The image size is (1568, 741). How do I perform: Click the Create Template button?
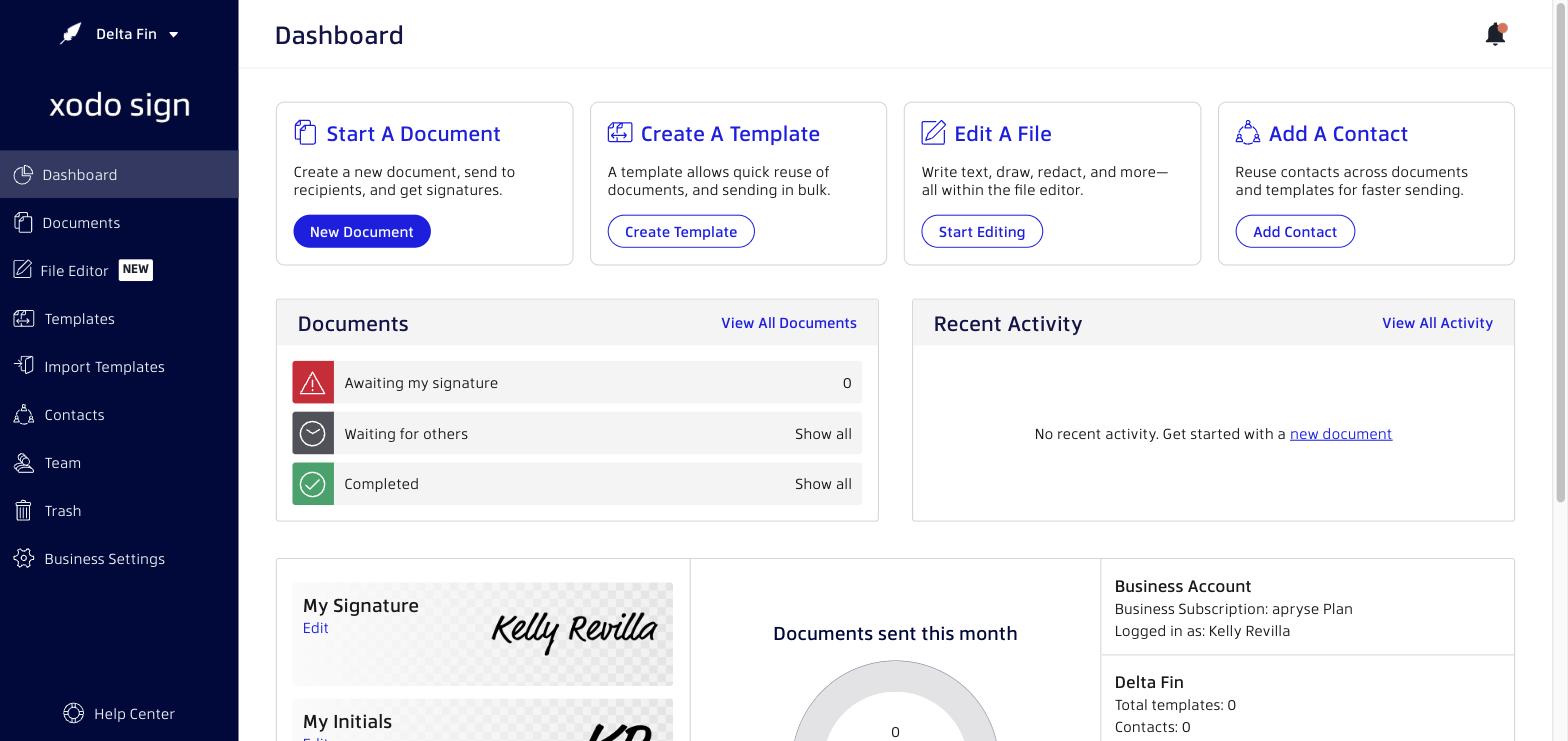click(681, 231)
